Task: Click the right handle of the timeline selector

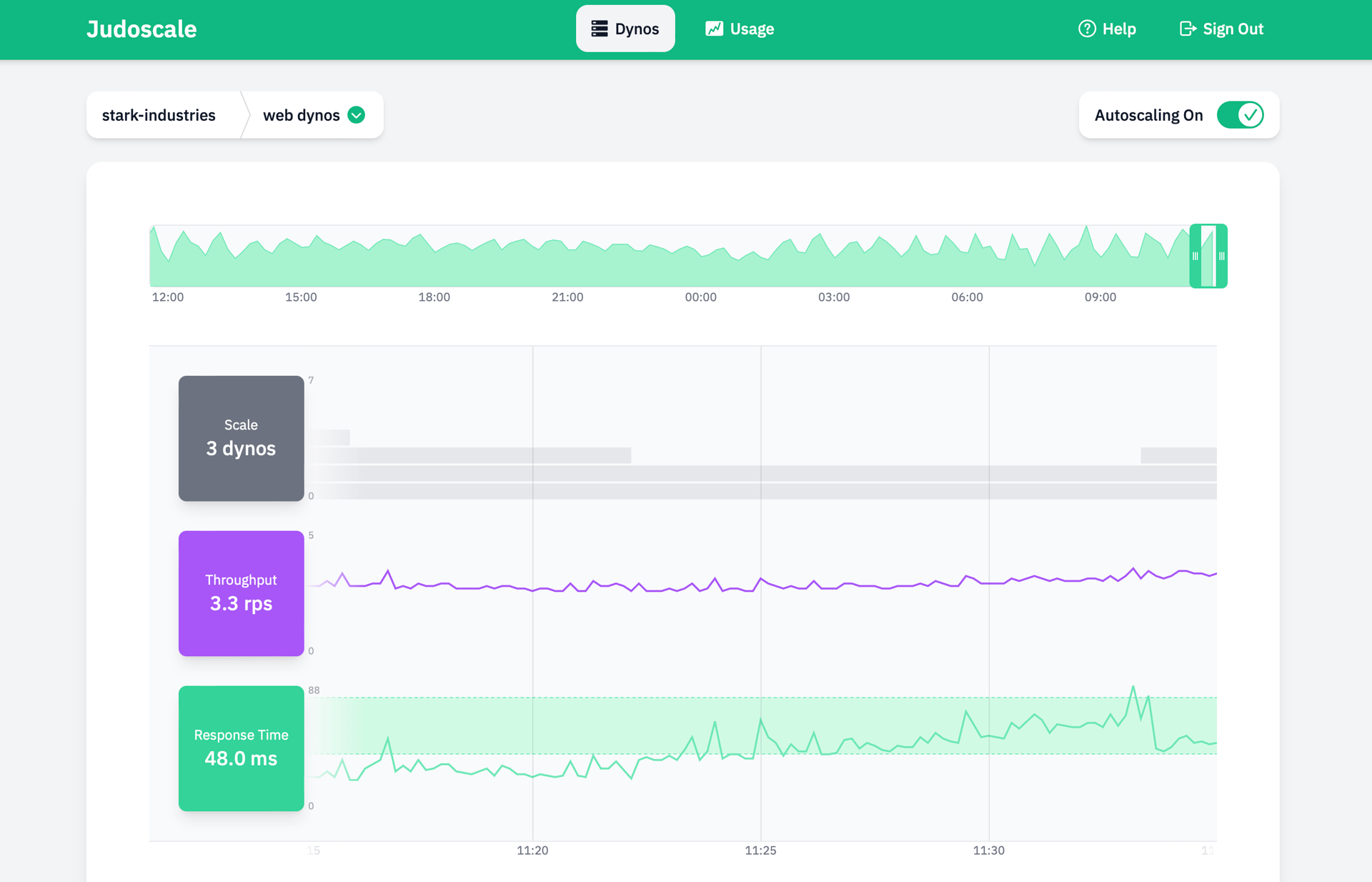Action: (1221, 256)
